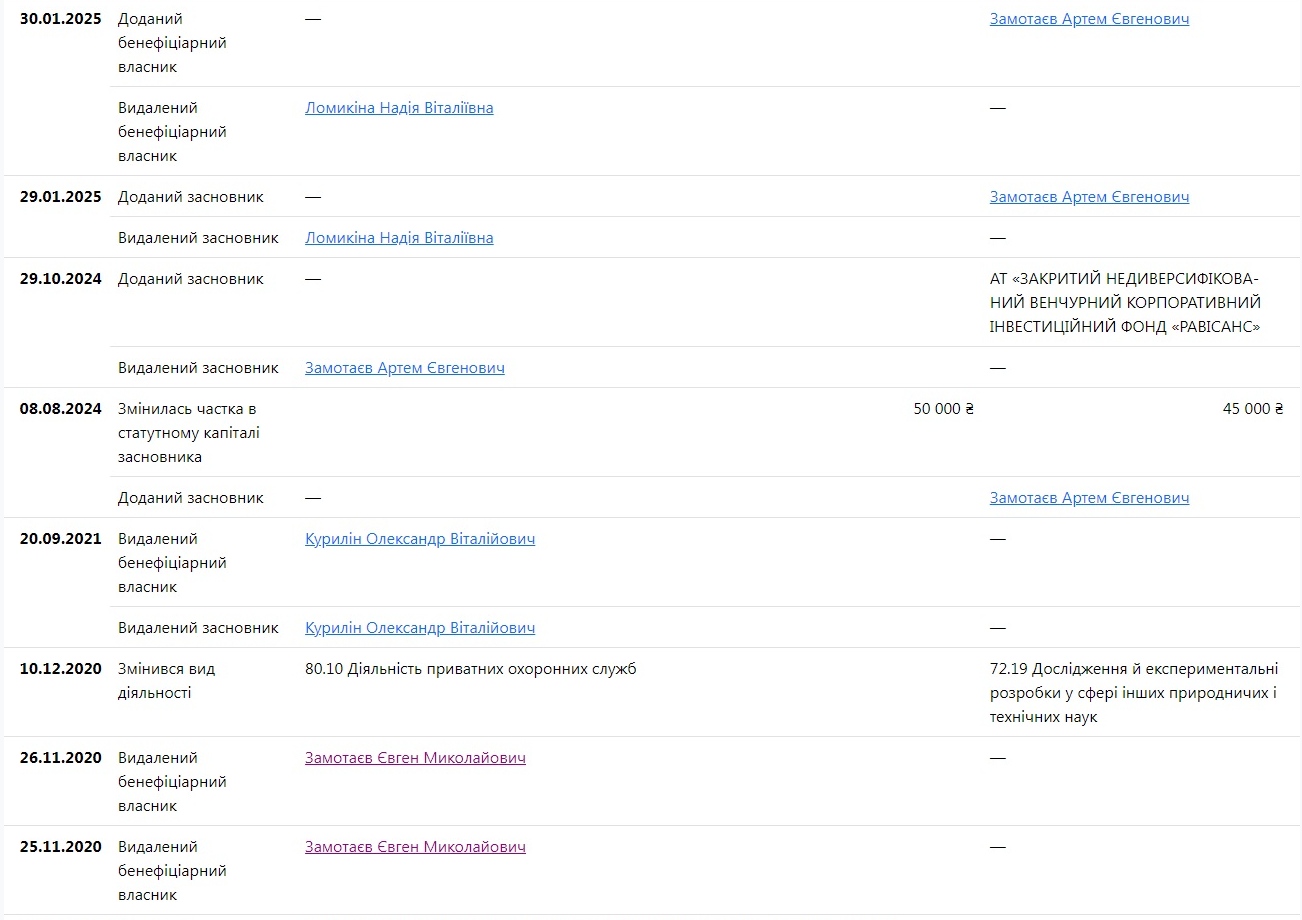Viewport: 1302px width, 920px height.
Task: Click the 20.09.2021 date cell
Action: pos(60,539)
